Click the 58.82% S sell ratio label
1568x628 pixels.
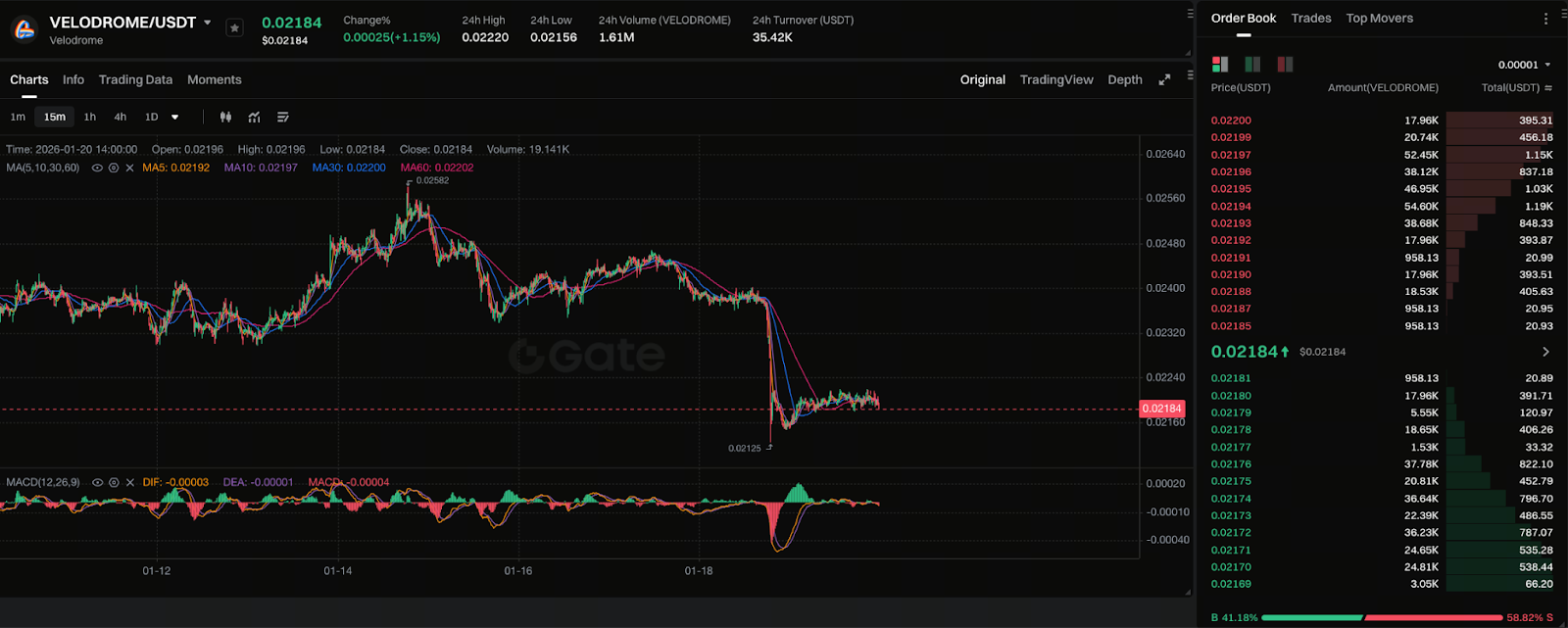pos(1530,618)
